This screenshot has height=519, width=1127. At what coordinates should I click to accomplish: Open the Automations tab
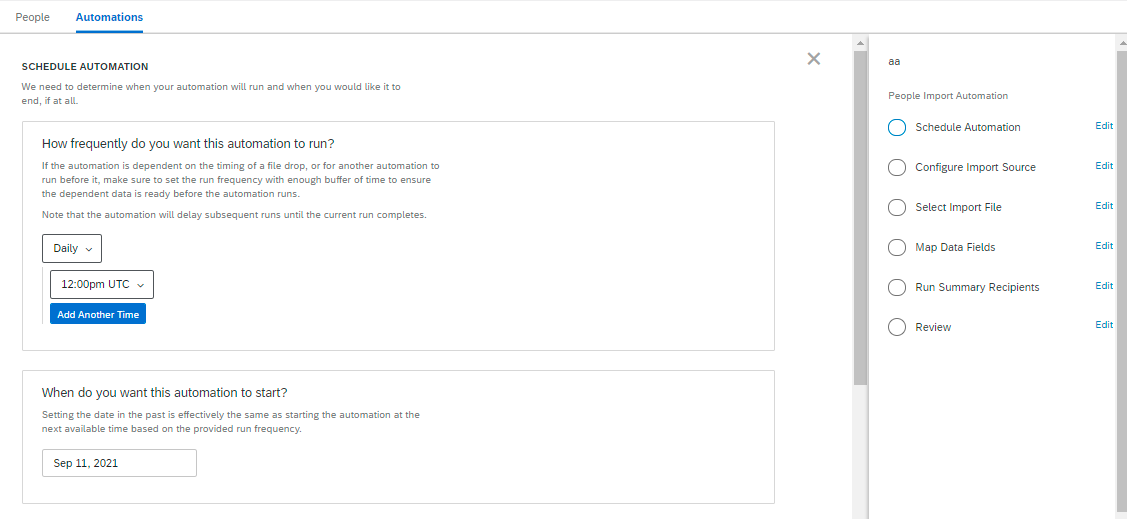coord(109,17)
